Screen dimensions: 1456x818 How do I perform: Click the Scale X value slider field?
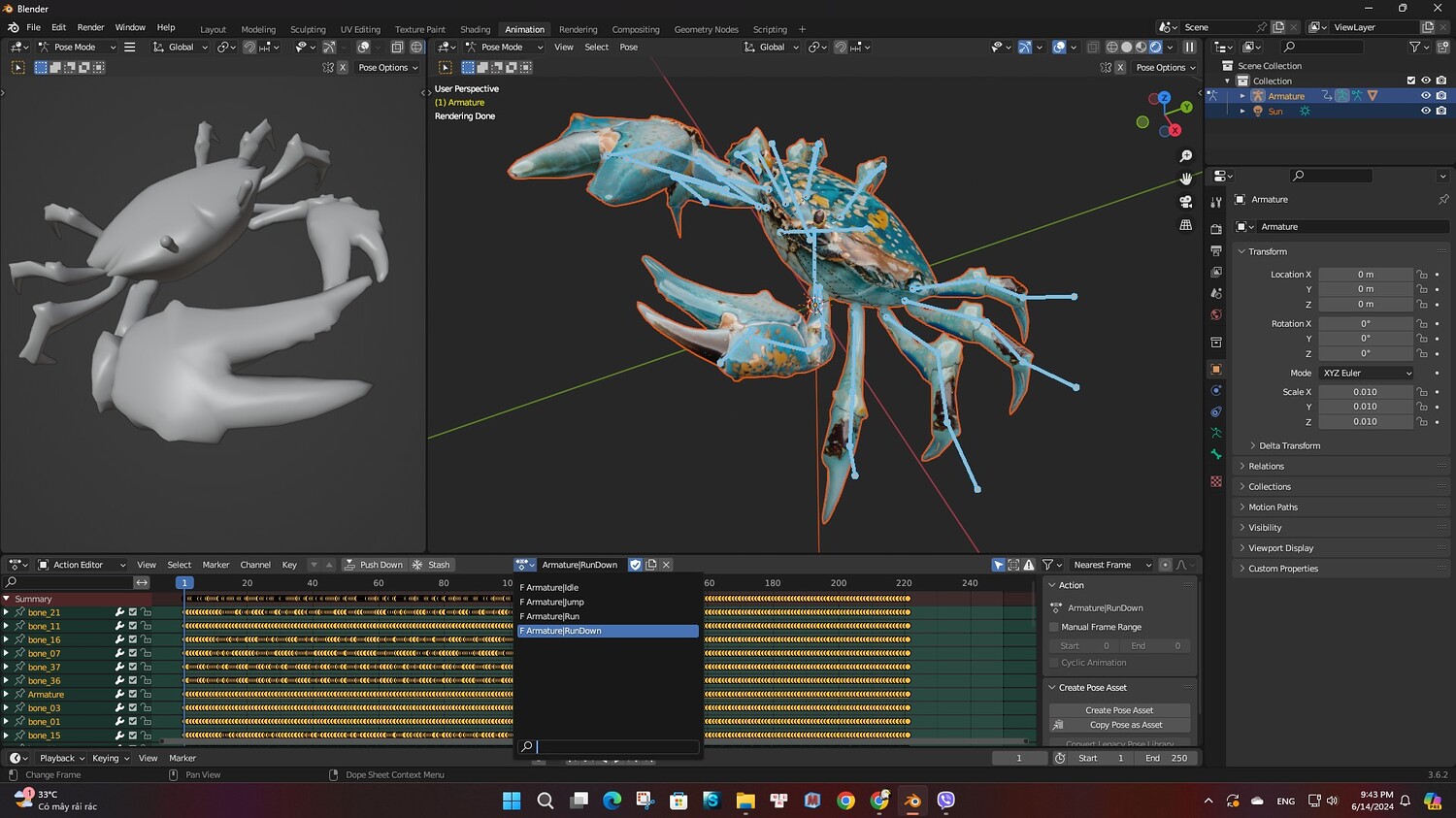tap(1365, 392)
